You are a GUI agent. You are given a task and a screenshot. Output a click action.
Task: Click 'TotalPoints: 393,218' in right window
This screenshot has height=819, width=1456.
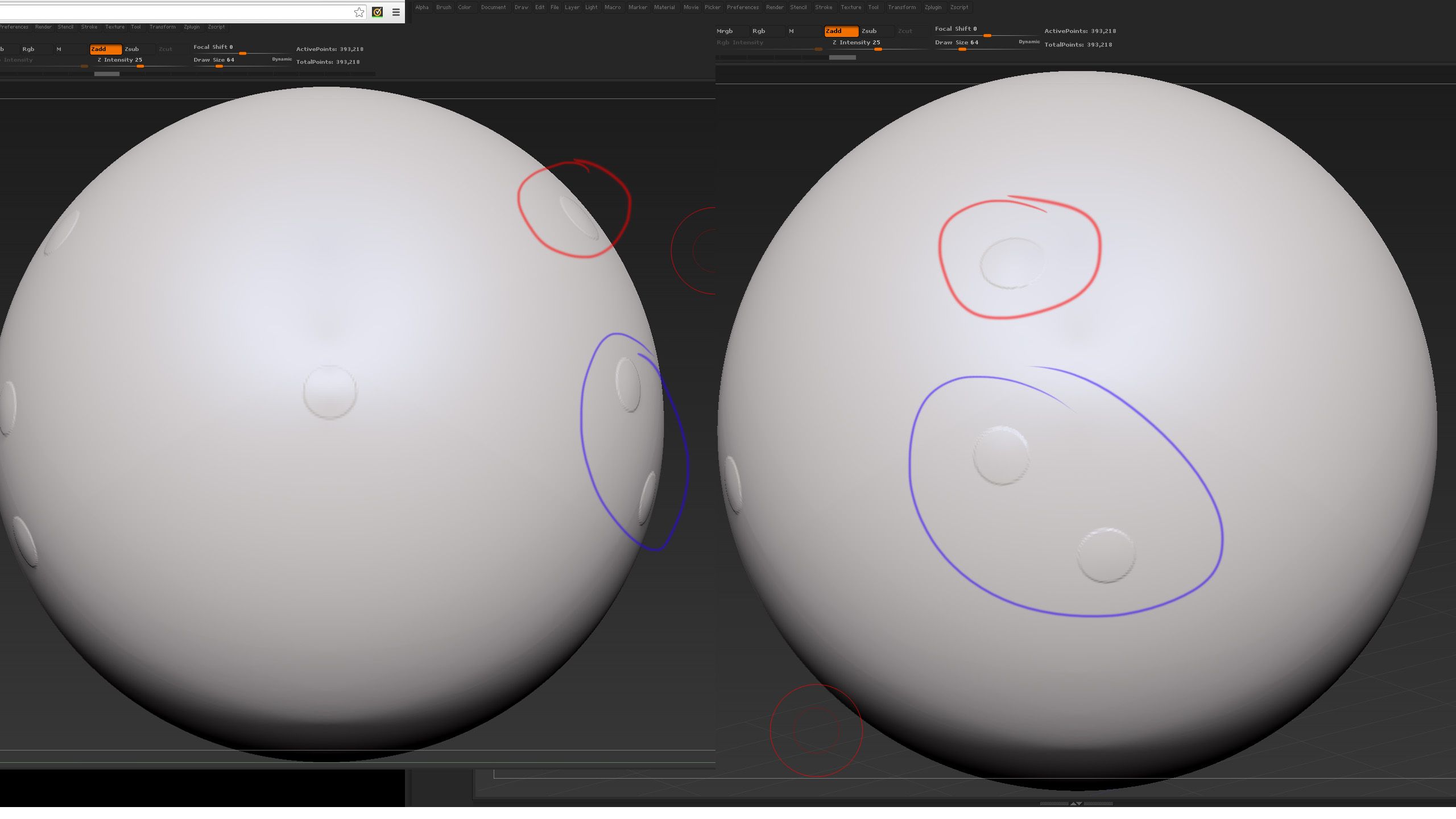point(1078,44)
